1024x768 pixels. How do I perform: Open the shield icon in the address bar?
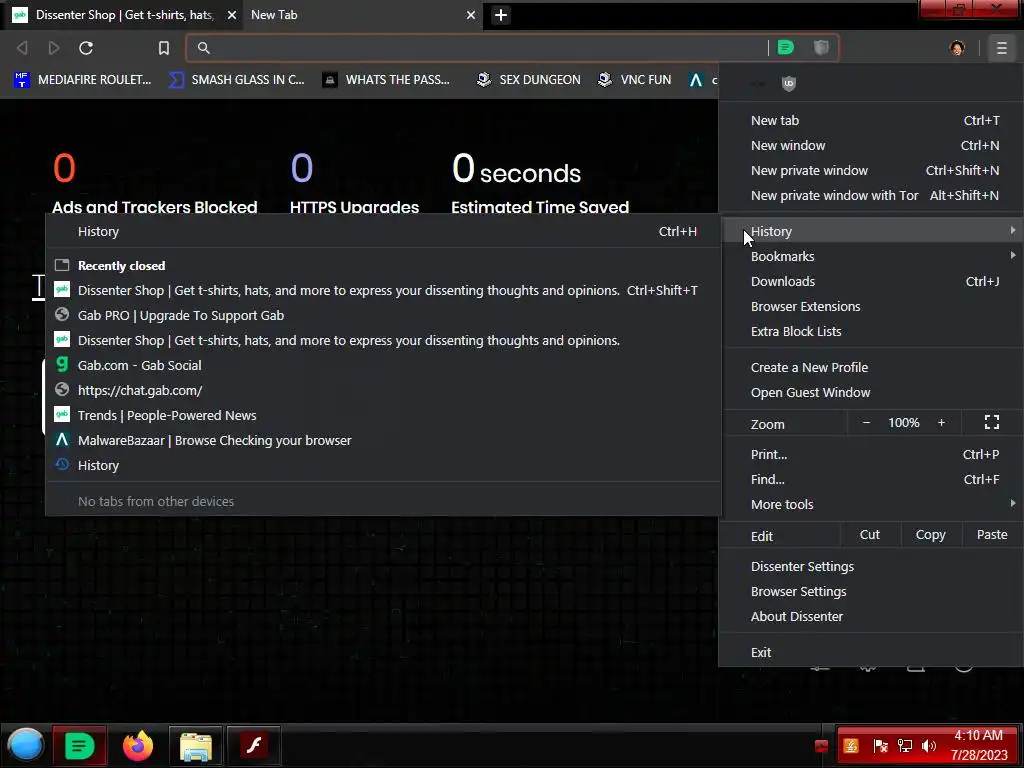[x=821, y=47]
